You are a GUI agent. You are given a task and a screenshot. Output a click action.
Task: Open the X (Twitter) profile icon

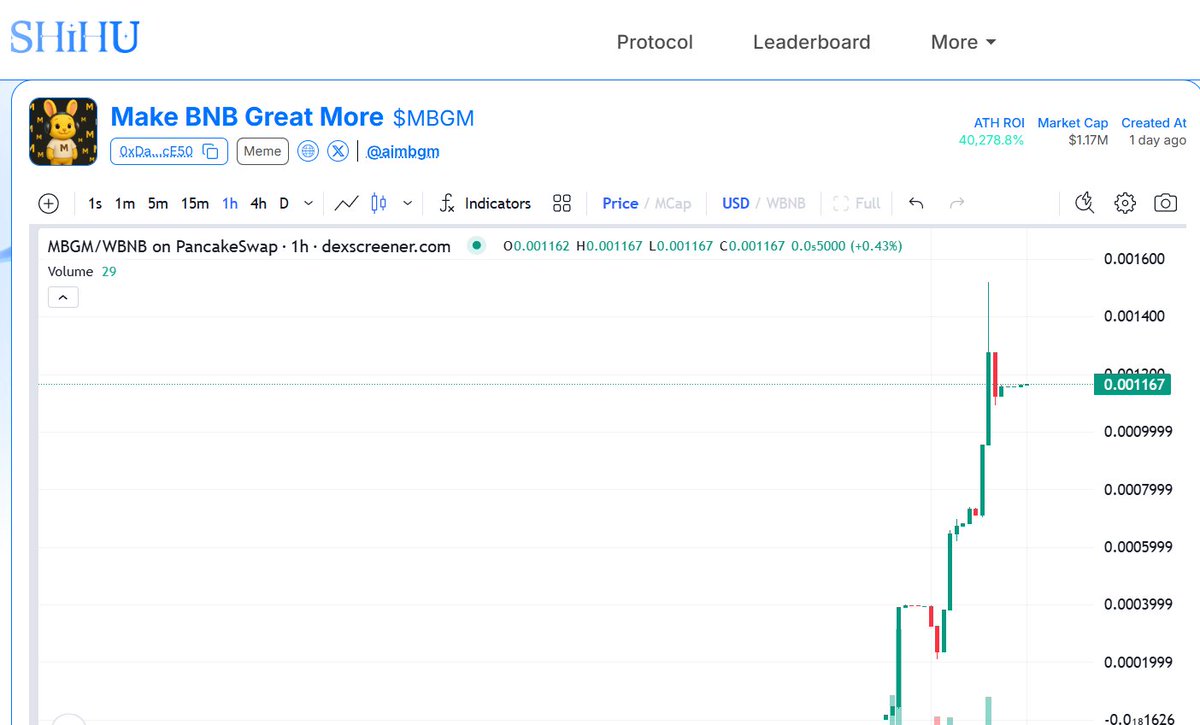pos(338,151)
